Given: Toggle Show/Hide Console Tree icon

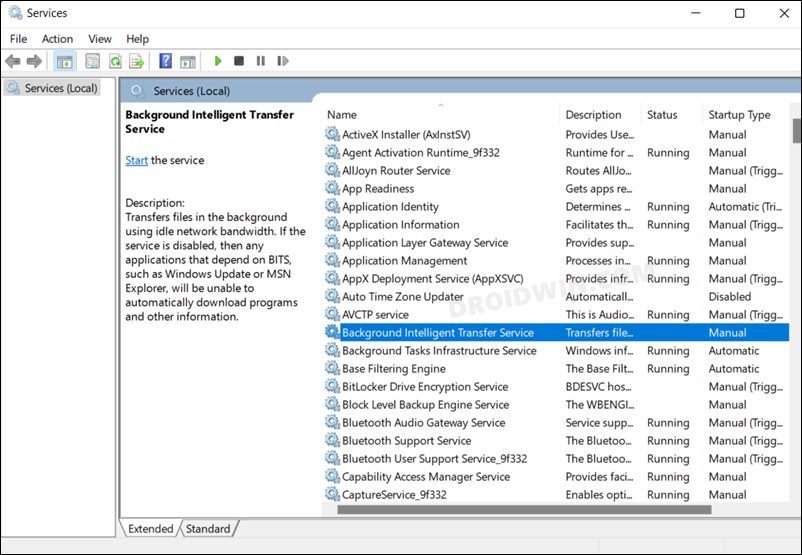Looking at the screenshot, I should click(64, 61).
